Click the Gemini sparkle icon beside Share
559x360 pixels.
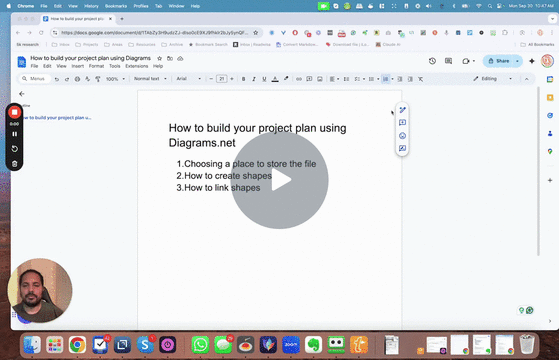click(532, 61)
